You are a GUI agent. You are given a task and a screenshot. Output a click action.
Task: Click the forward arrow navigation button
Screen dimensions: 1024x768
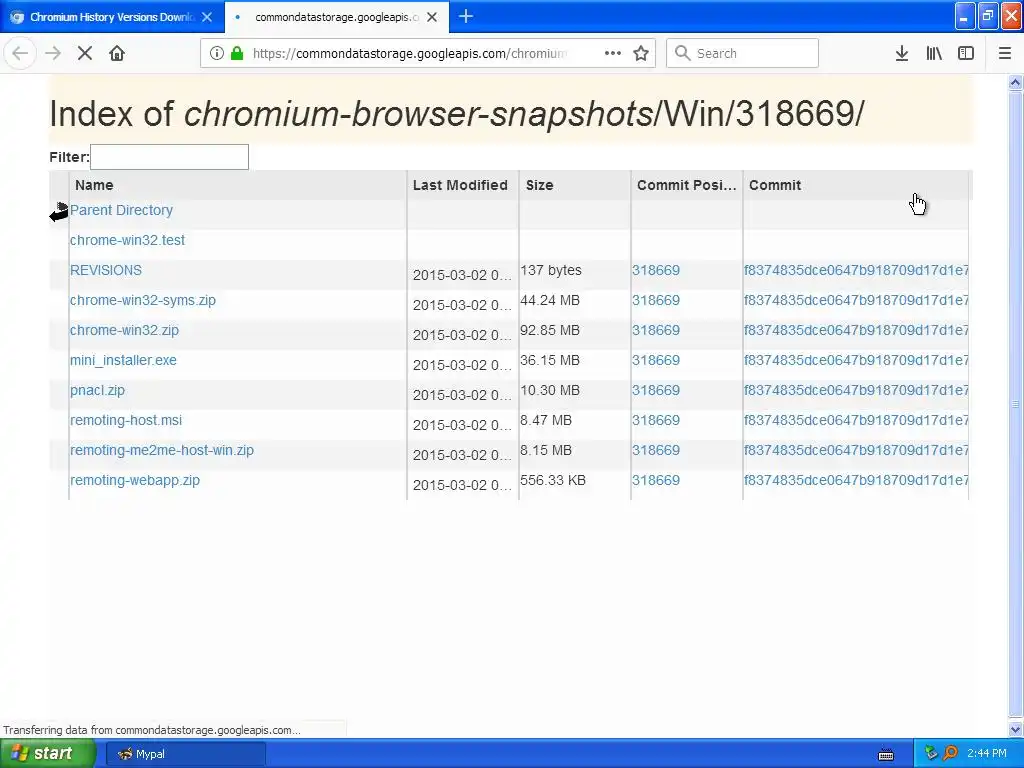53,54
